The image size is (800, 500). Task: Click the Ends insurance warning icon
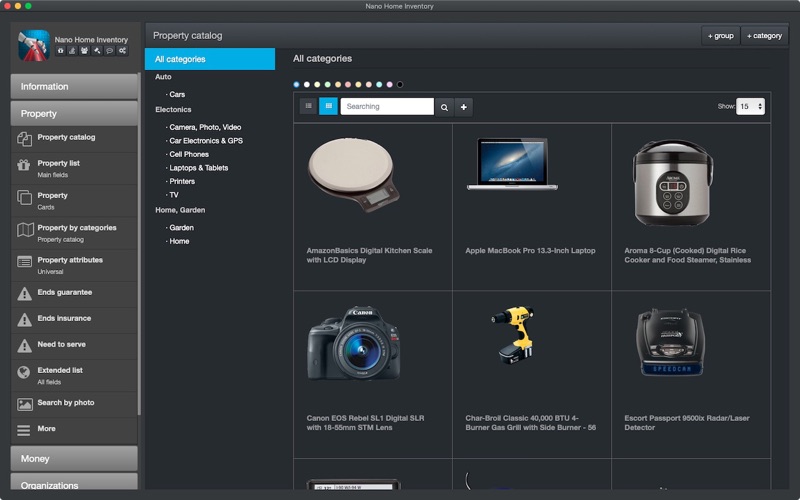(24, 319)
